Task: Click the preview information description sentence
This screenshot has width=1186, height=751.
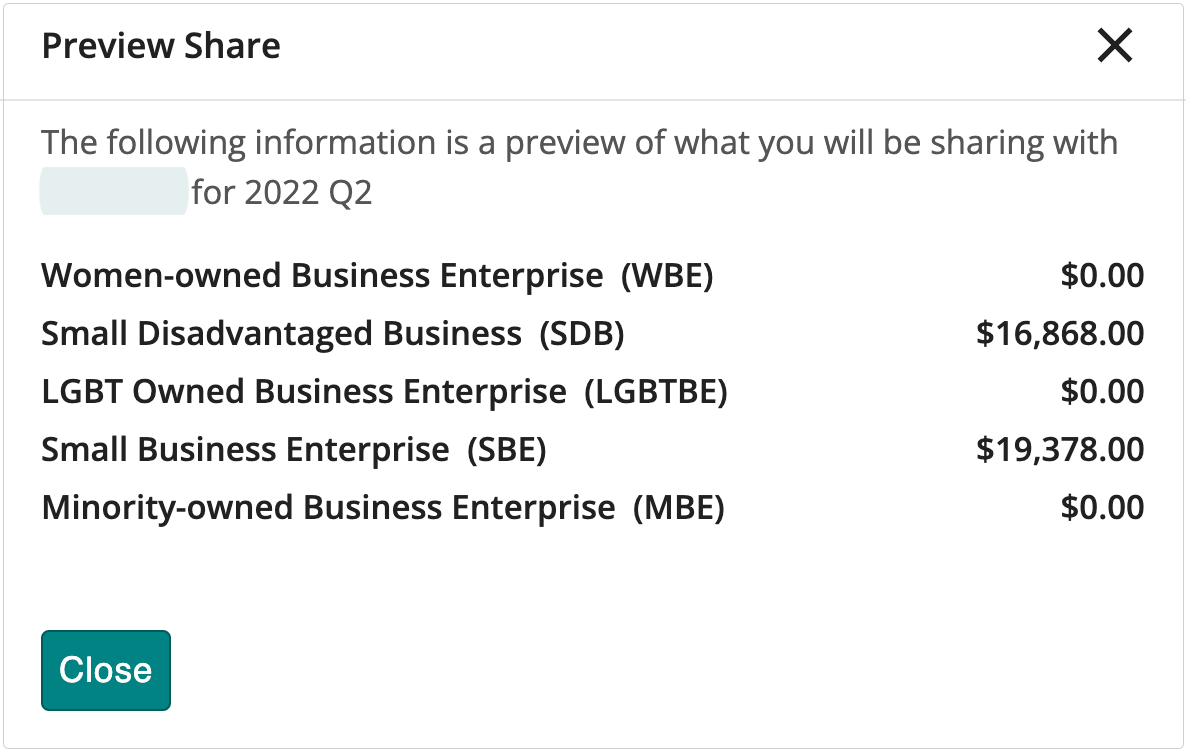Action: coord(579,143)
